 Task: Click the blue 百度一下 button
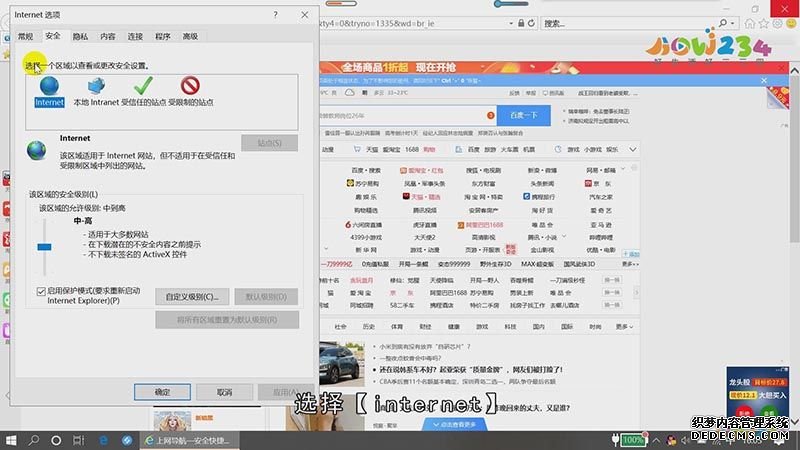(x=523, y=115)
